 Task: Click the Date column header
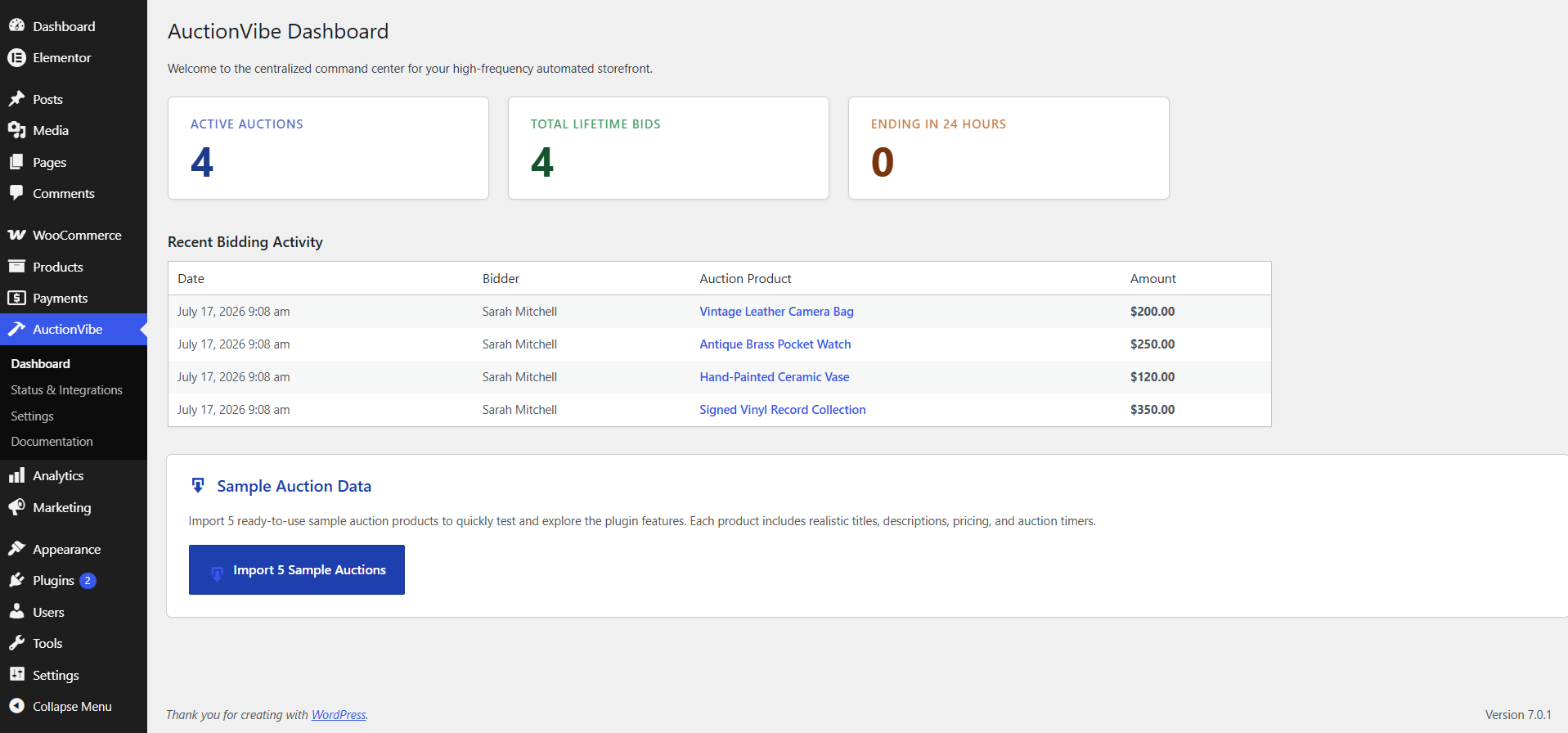[x=191, y=279]
